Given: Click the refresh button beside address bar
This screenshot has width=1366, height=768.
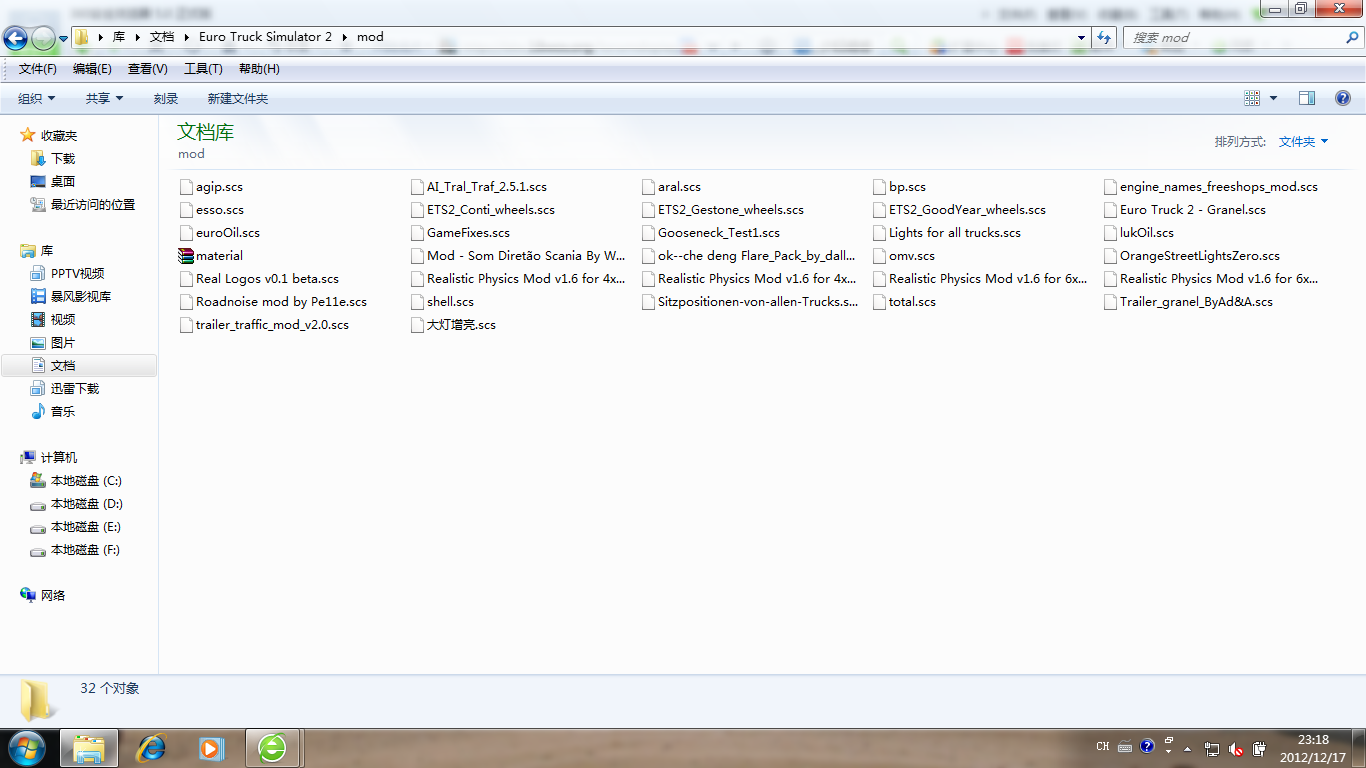Looking at the screenshot, I should pyautogui.click(x=1104, y=37).
